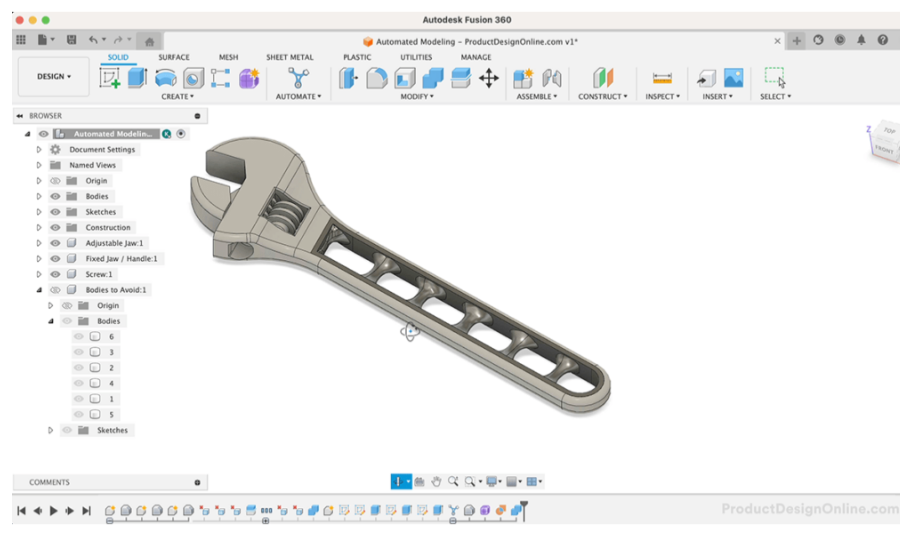Hide the top-level Sketches folder
Viewport: 900px width, 536px height.
[x=55, y=212]
